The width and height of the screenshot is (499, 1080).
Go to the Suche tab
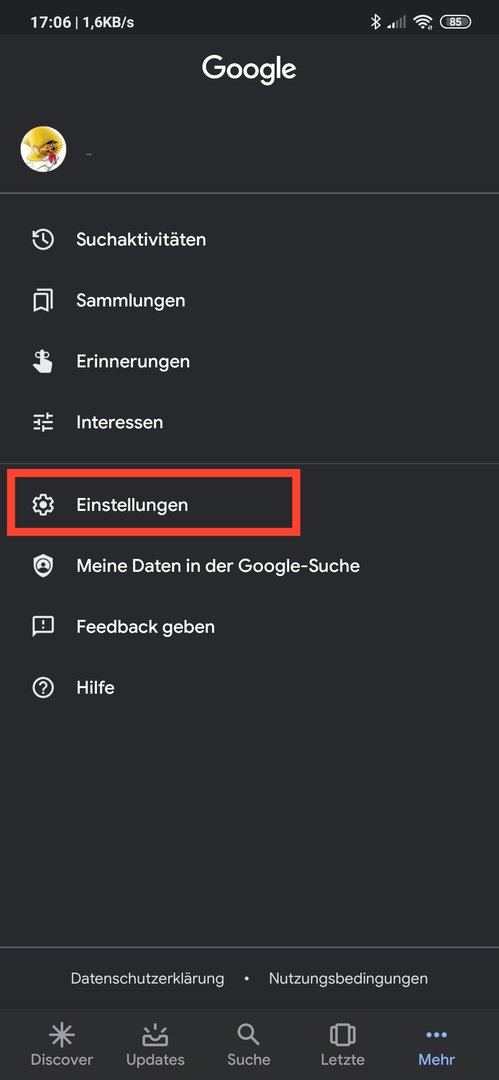[x=249, y=1044]
